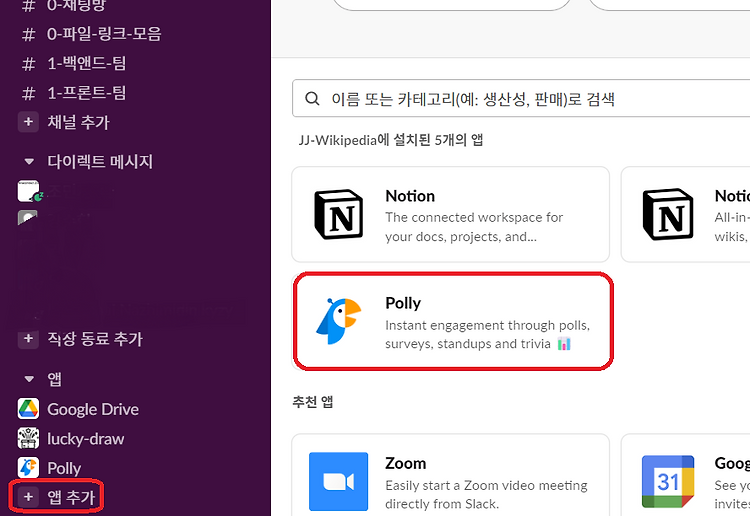Image resolution: width=750 pixels, height=516 pixels.
Task: Click the Google Calendar 31 logo
Action: (668, 482)
